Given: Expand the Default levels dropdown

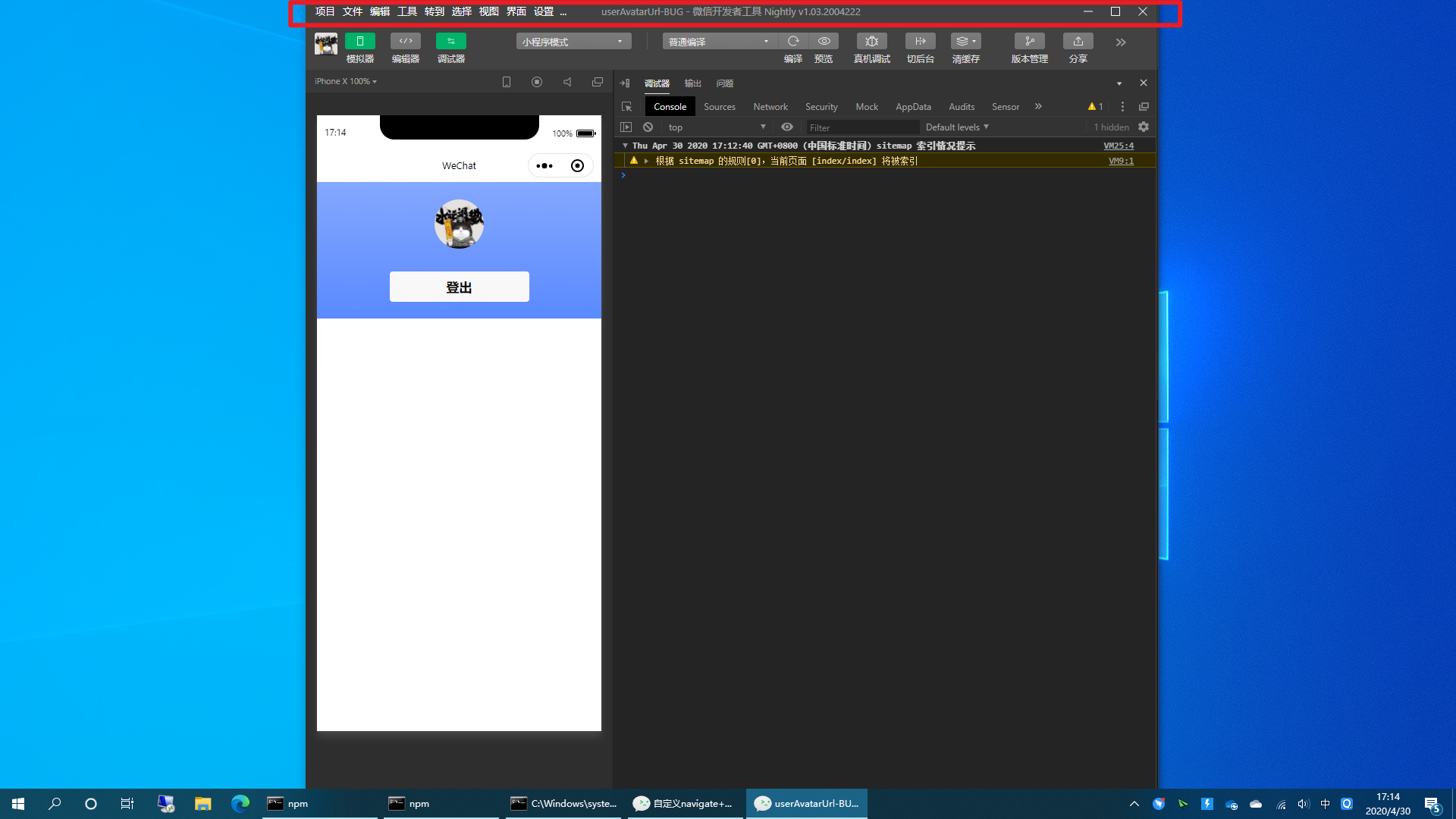Looking at the screenshot, I should [957, 127].
